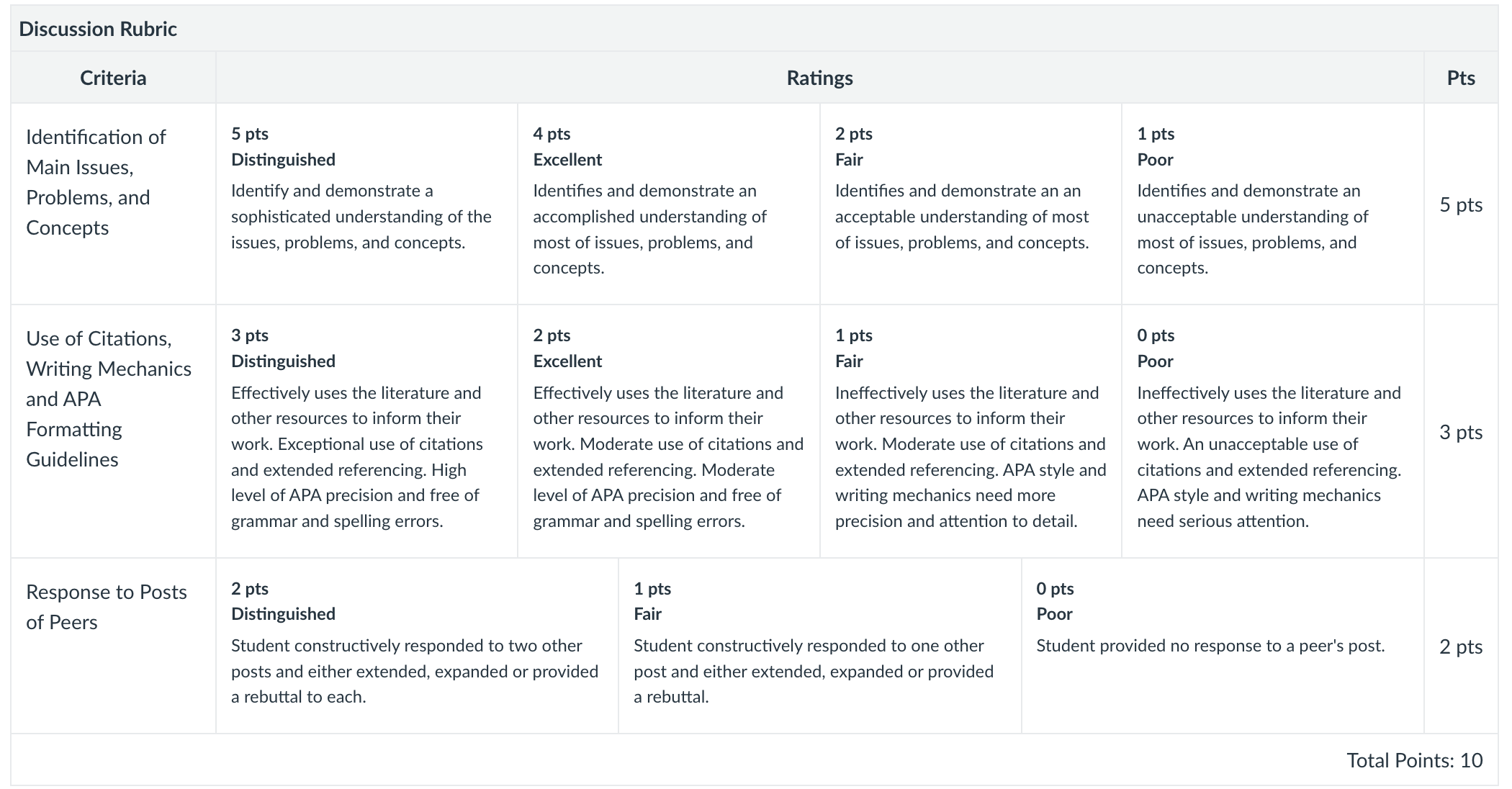Click the Total Points: 10 text
Viewport: 1512px width, 789px height.
[x=1415, y=760]
